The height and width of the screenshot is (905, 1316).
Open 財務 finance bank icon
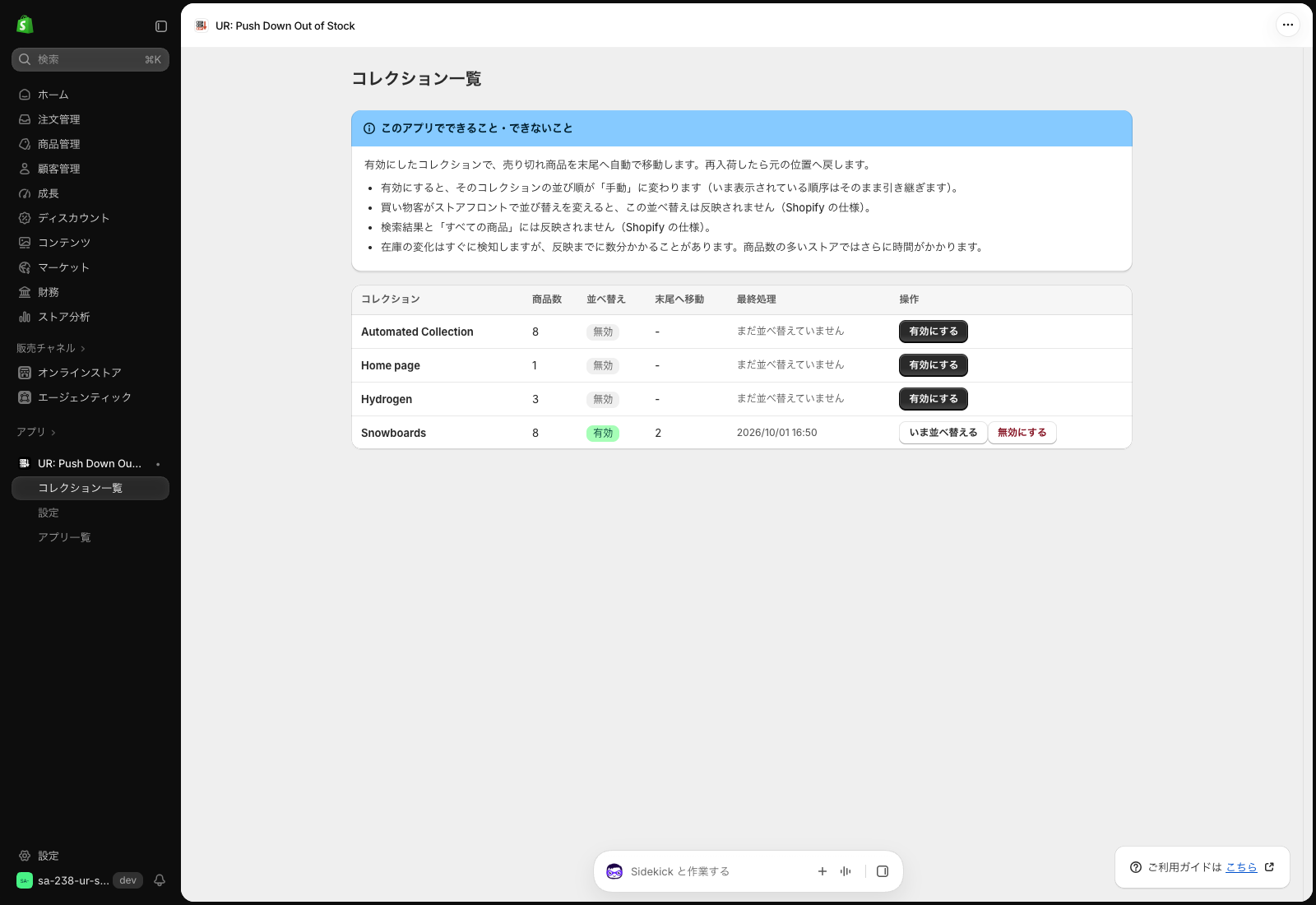tap(25, 292)
